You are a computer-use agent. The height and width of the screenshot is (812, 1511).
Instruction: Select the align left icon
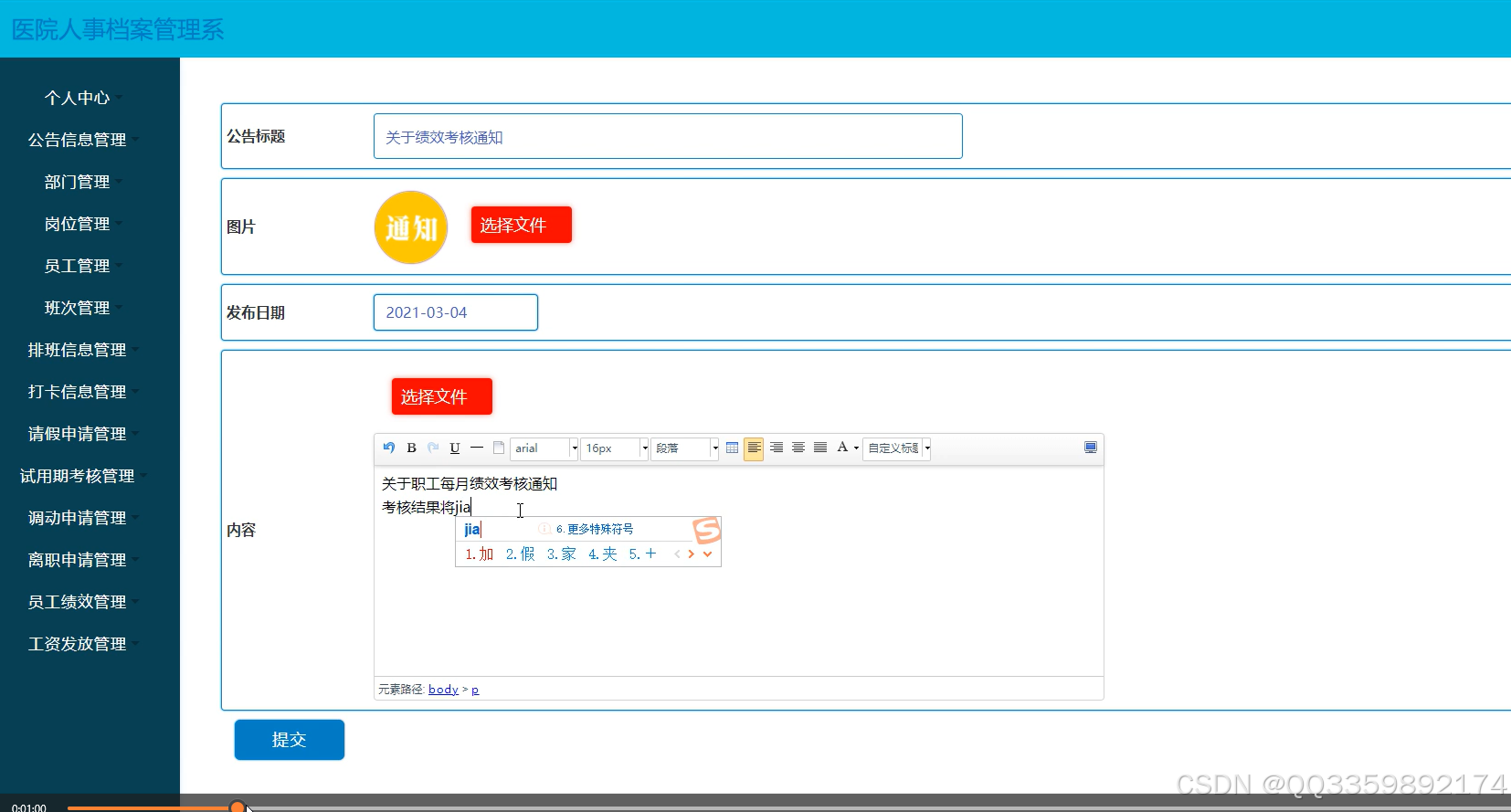pyautogui.click(x=754, y=448)
